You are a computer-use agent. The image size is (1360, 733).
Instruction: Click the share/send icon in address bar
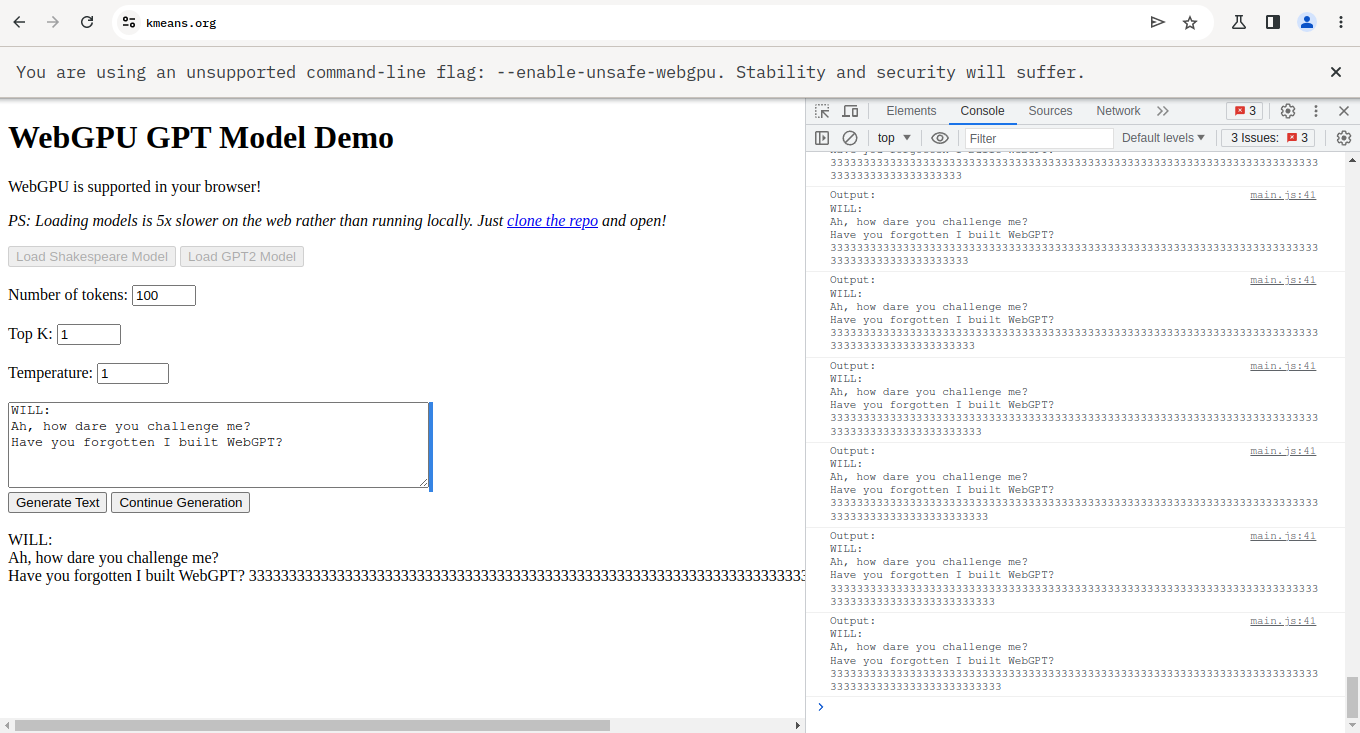1157,22
